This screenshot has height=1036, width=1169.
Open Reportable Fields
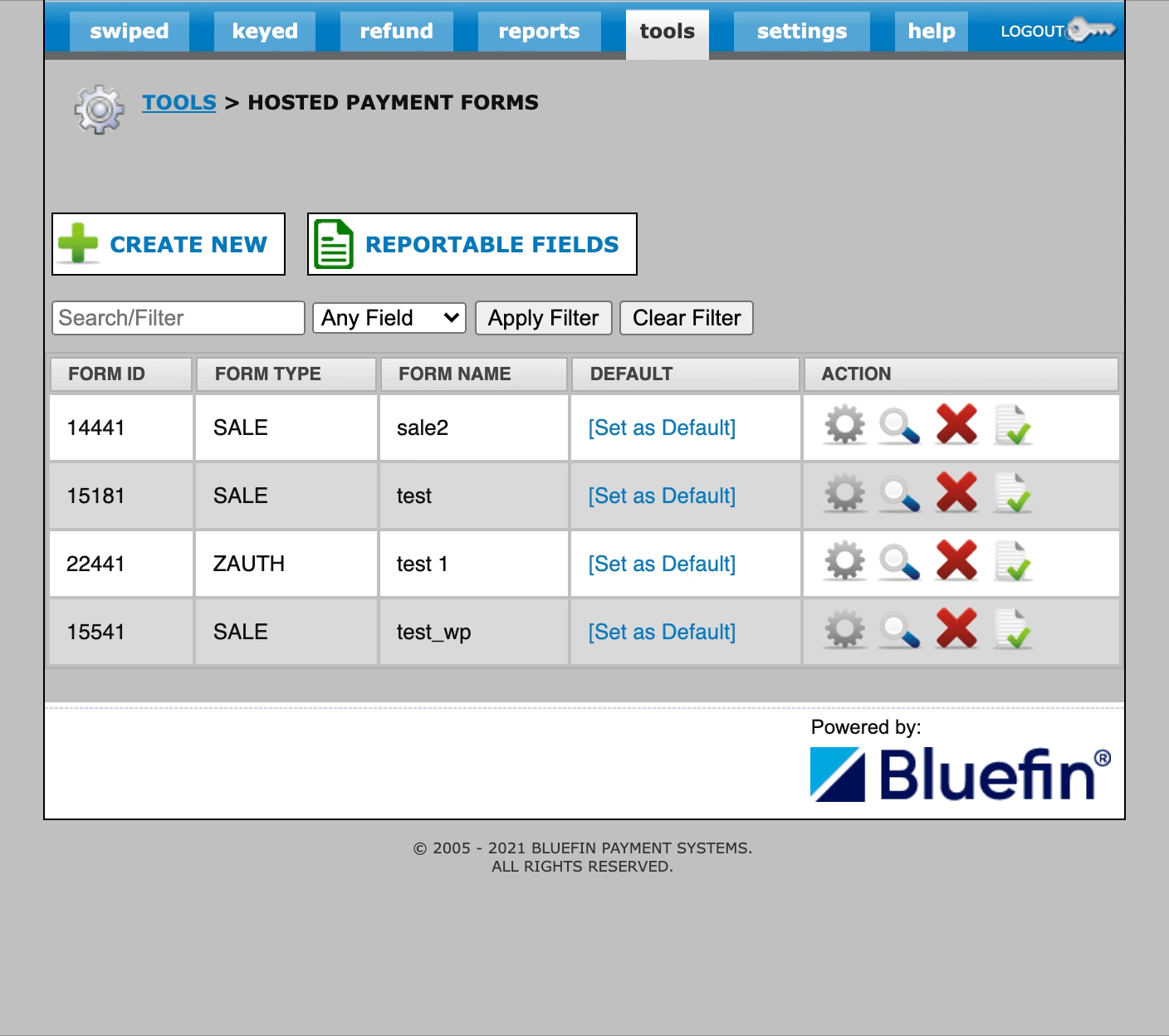472,244
